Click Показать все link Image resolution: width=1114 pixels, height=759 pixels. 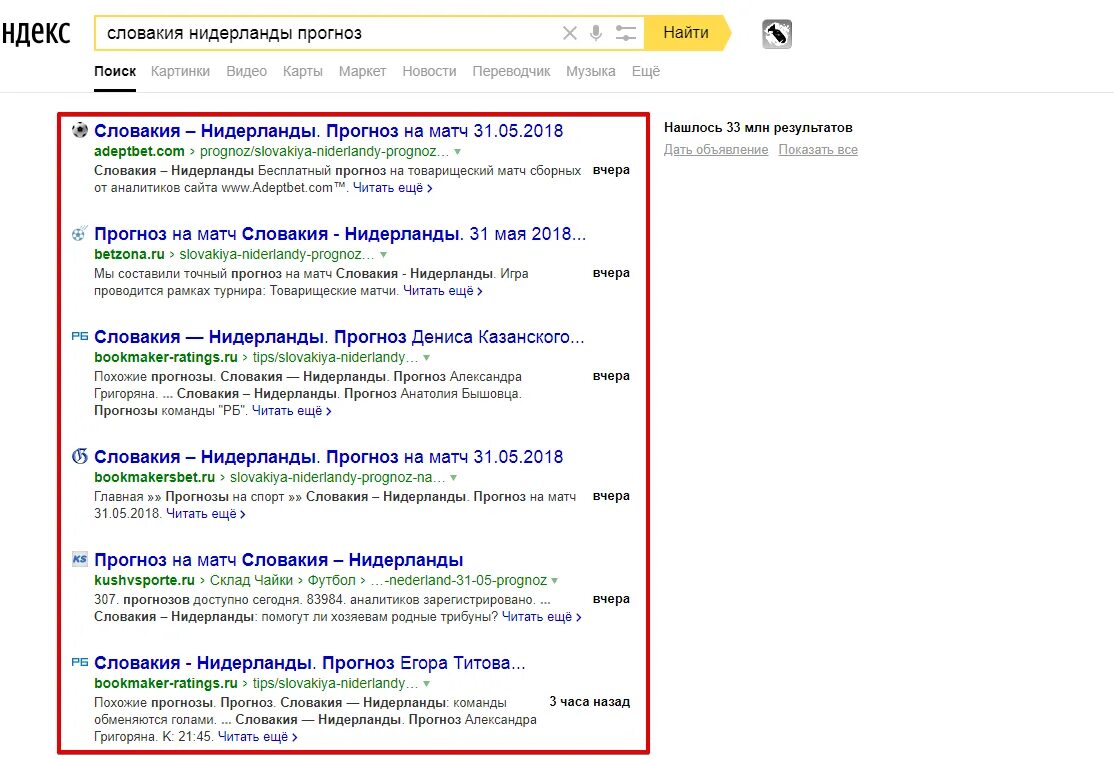[x=818, y=150]
